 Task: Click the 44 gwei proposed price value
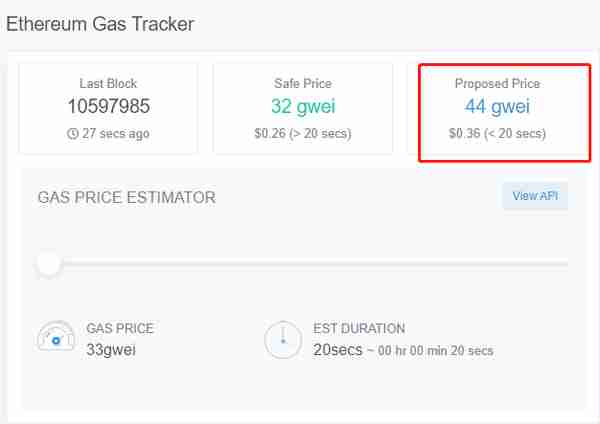[497, 106]
